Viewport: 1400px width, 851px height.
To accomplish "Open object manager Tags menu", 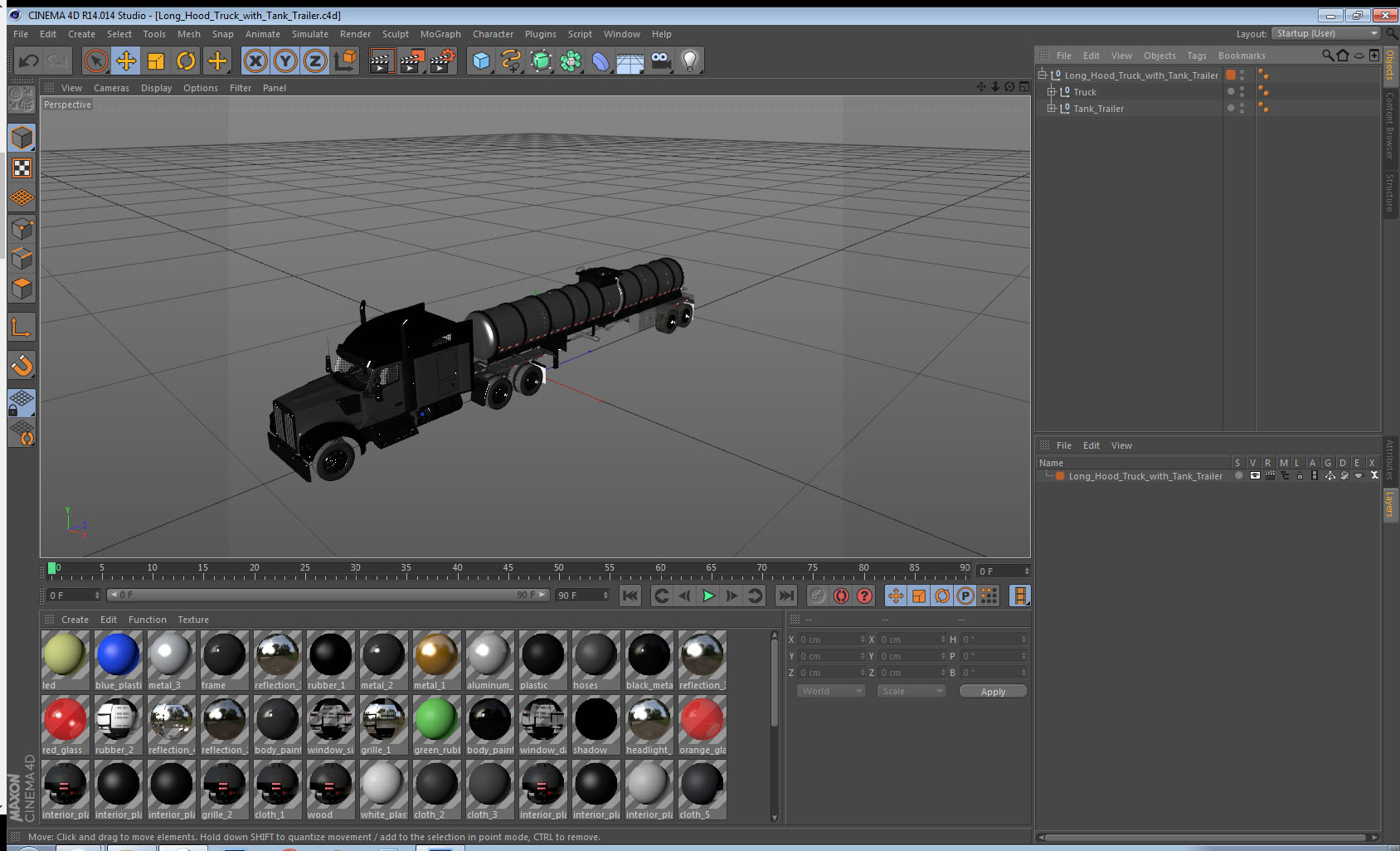I will [1197, 56].
